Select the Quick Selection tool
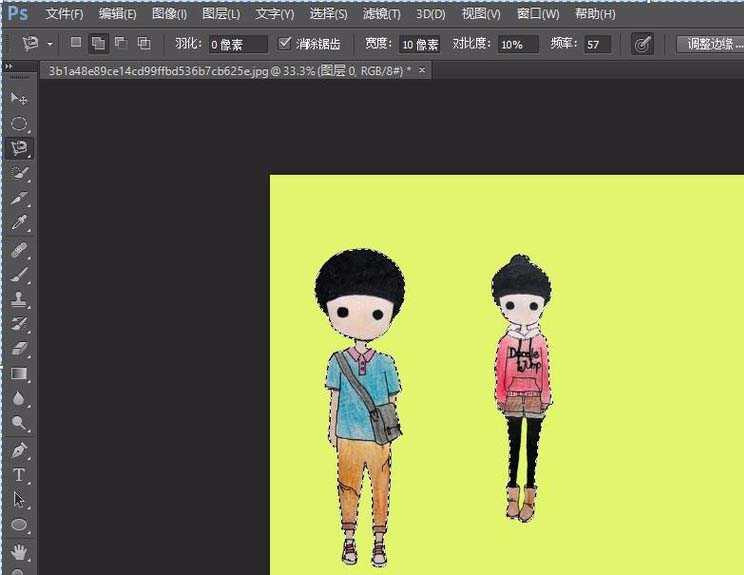 (19, 174)
